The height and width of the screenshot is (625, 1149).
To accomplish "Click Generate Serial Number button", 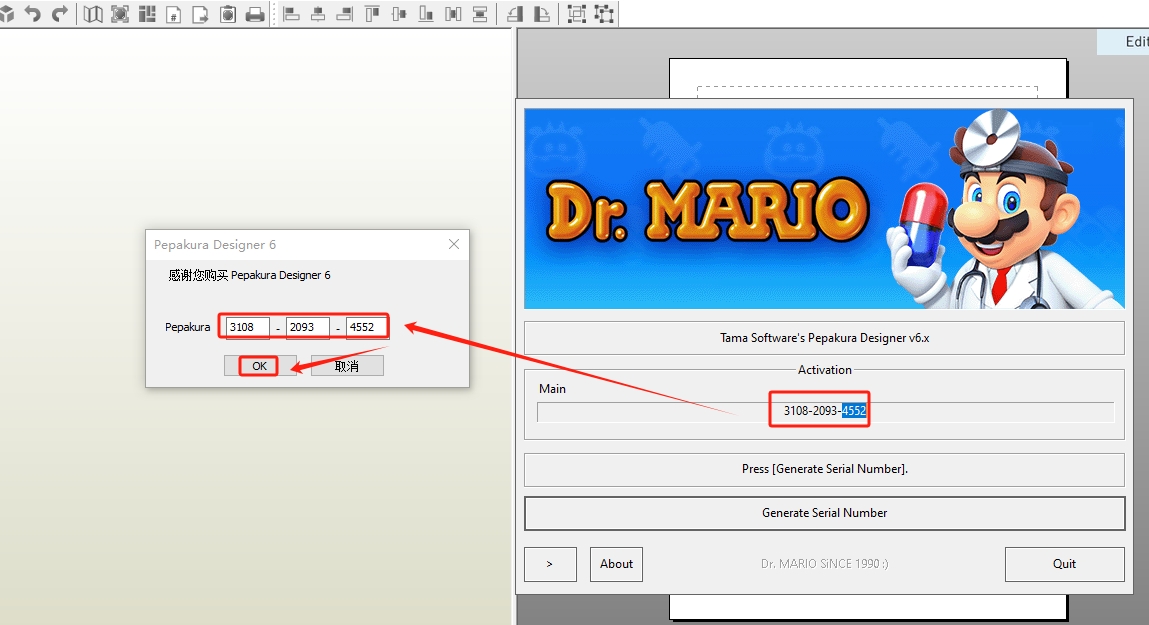I will coord(824,513).
